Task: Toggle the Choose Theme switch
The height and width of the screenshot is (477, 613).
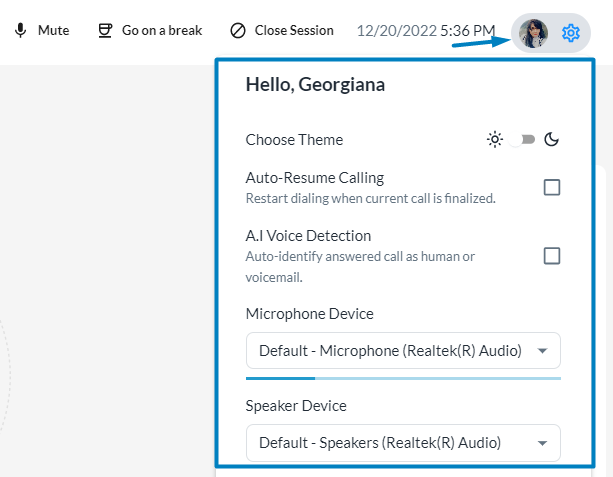Action: click(522, 140)
